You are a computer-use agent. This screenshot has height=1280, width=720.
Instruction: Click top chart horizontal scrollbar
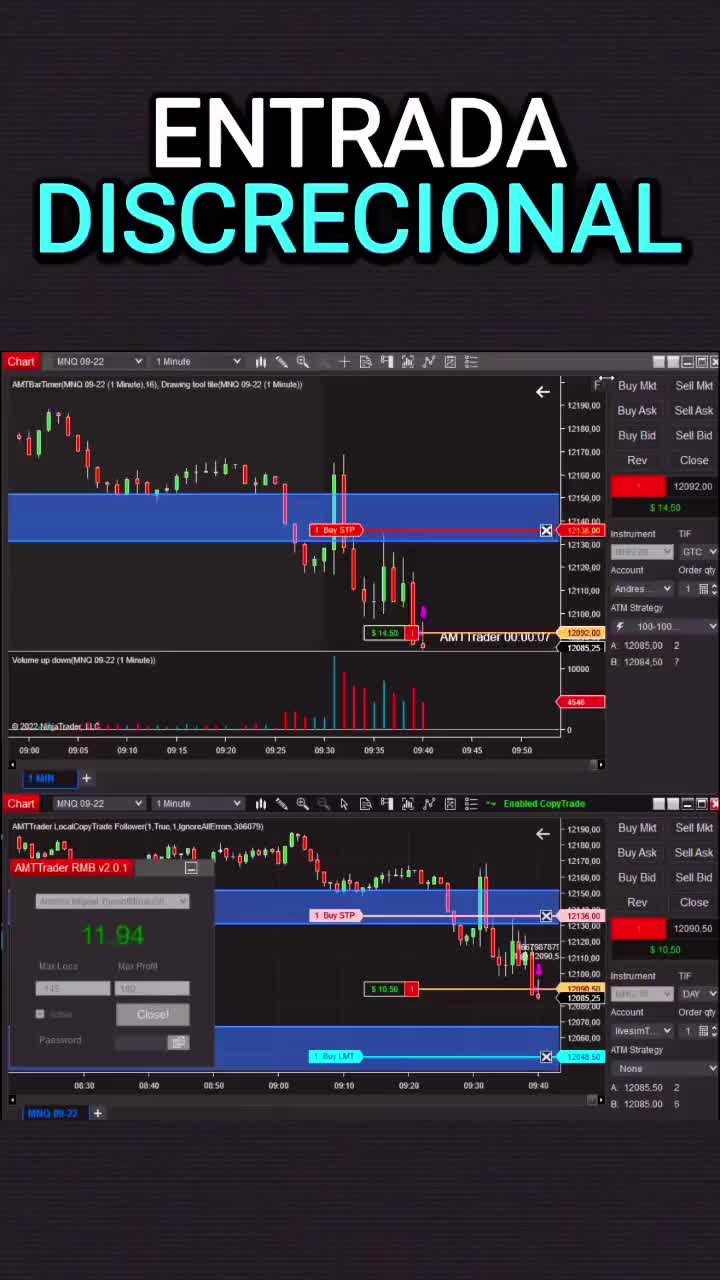pos(305,765)
